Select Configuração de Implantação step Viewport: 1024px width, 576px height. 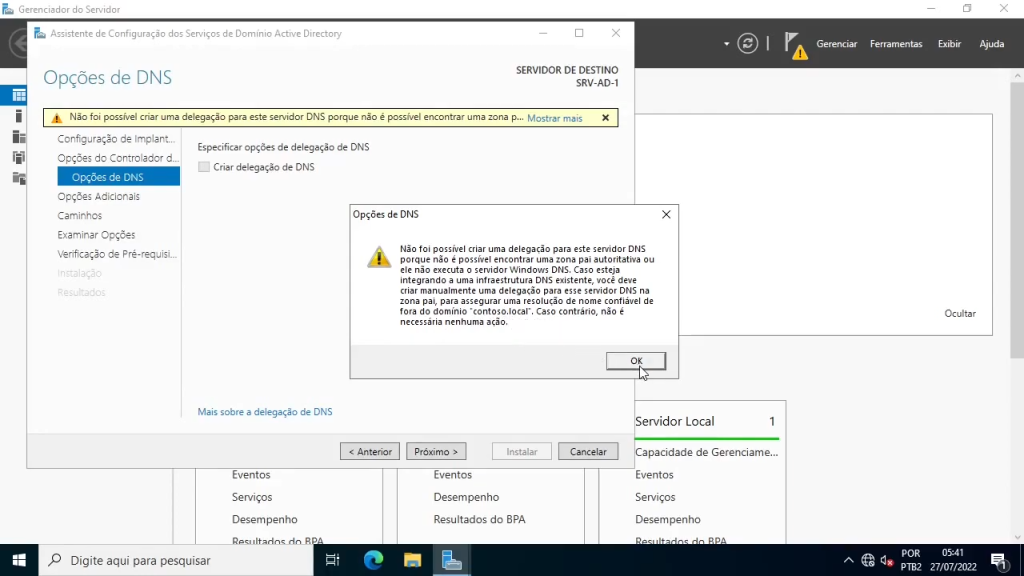point(116,138)
